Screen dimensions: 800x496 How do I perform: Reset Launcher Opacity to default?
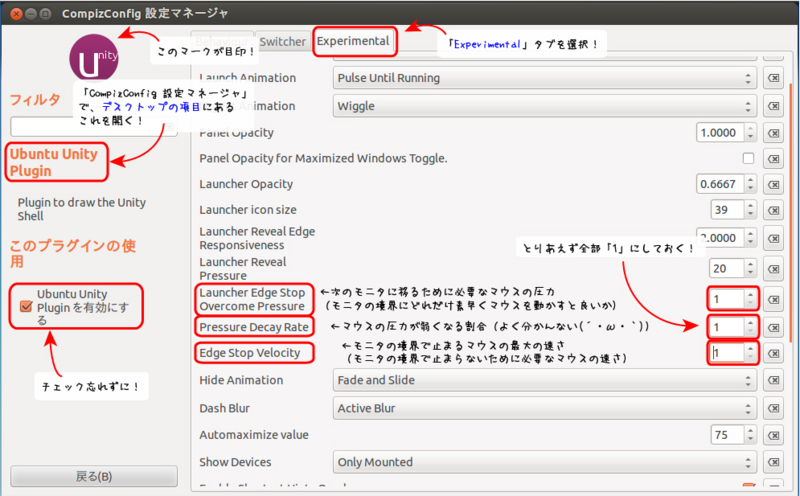[773, 184]
